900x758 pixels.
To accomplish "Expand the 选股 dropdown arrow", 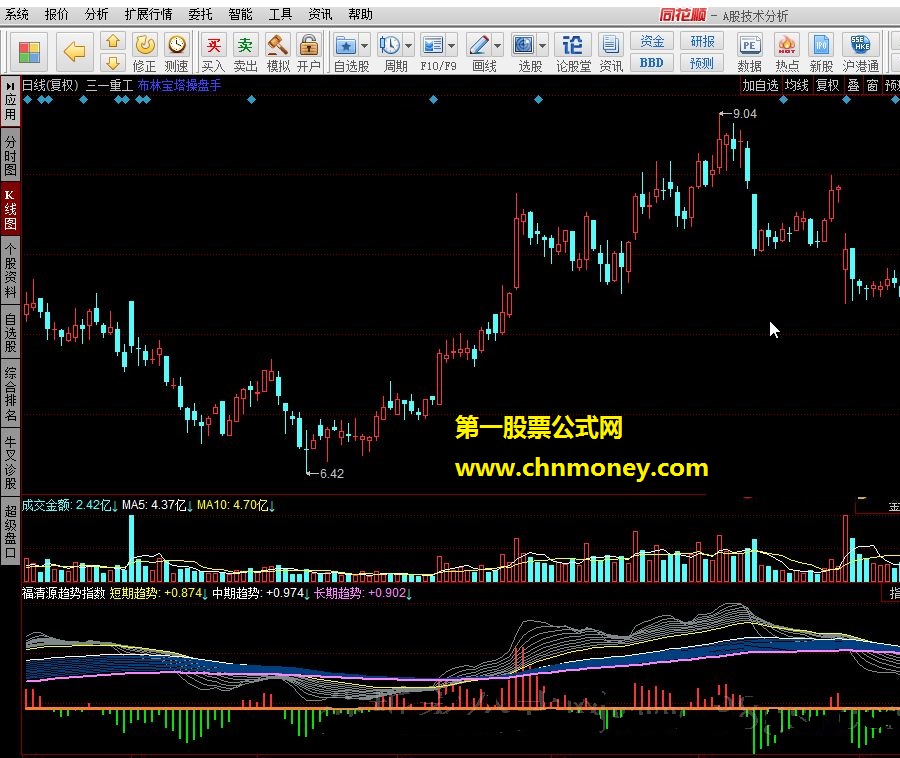I will click(x=542, y=45).
